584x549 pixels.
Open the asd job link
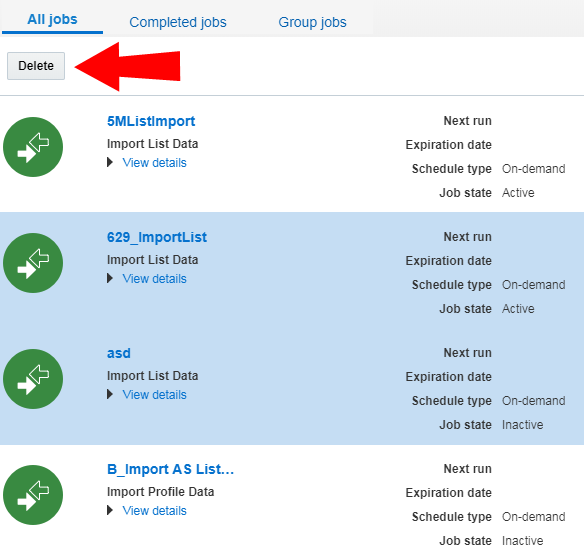(x=119, y=353)
